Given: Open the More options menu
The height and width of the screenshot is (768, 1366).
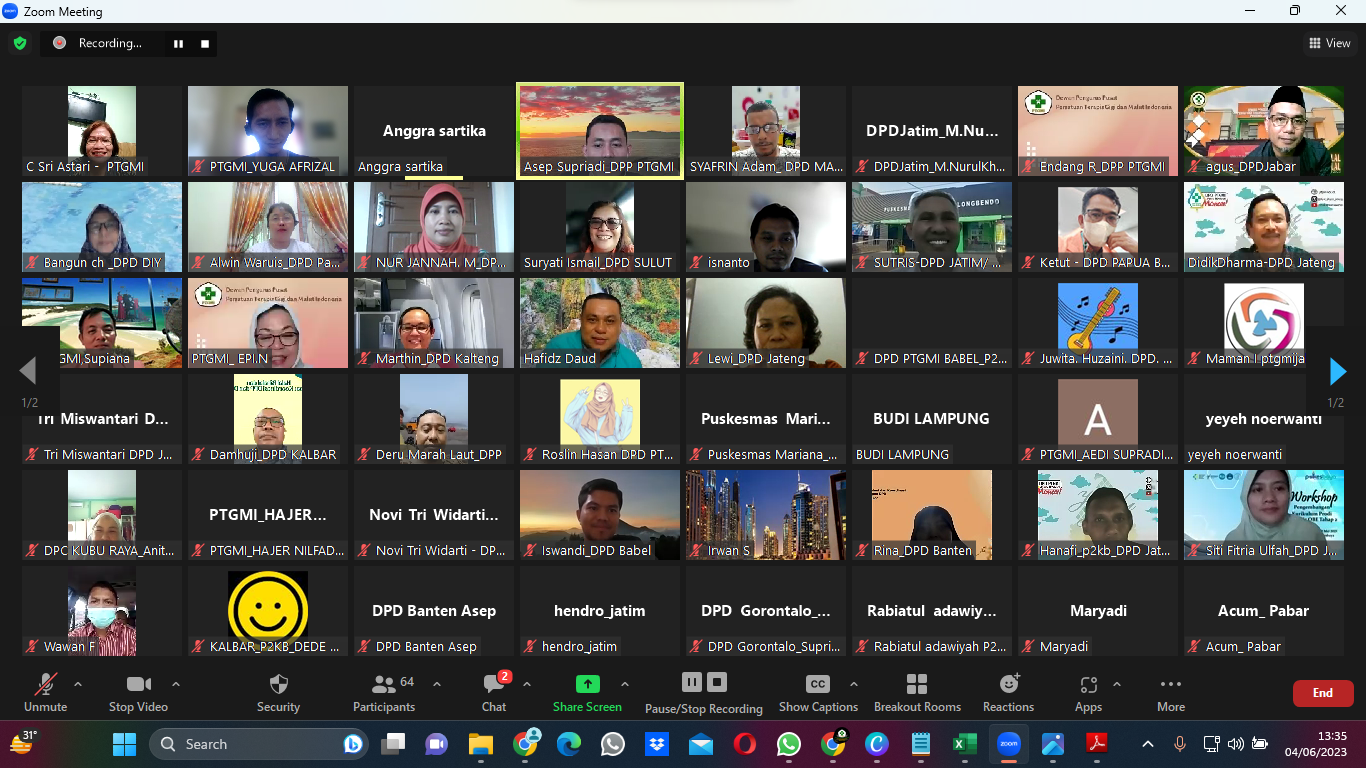Looking at the screenshot, I should (1171, 693).
